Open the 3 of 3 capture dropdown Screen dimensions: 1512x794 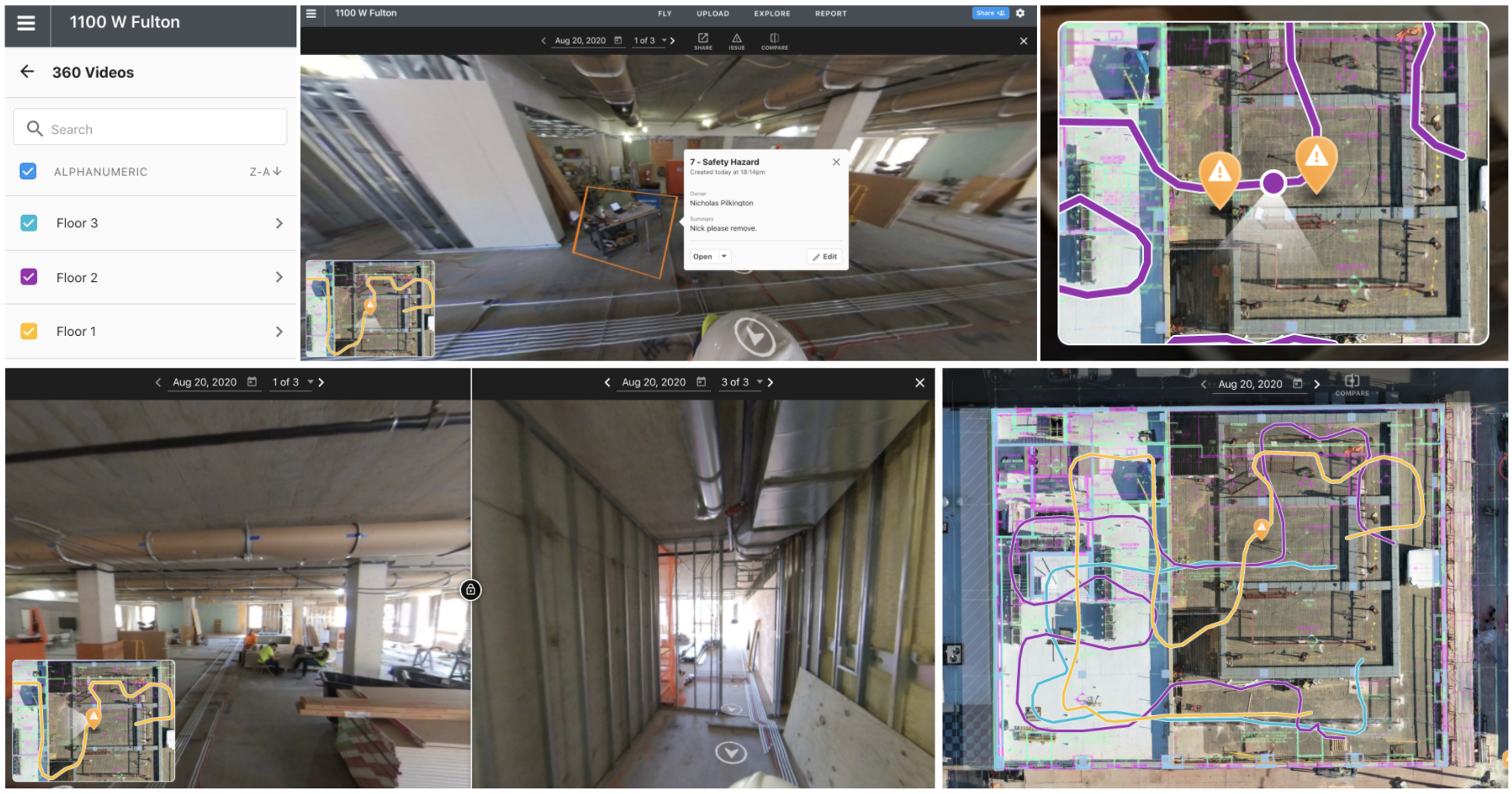[760, 382]
